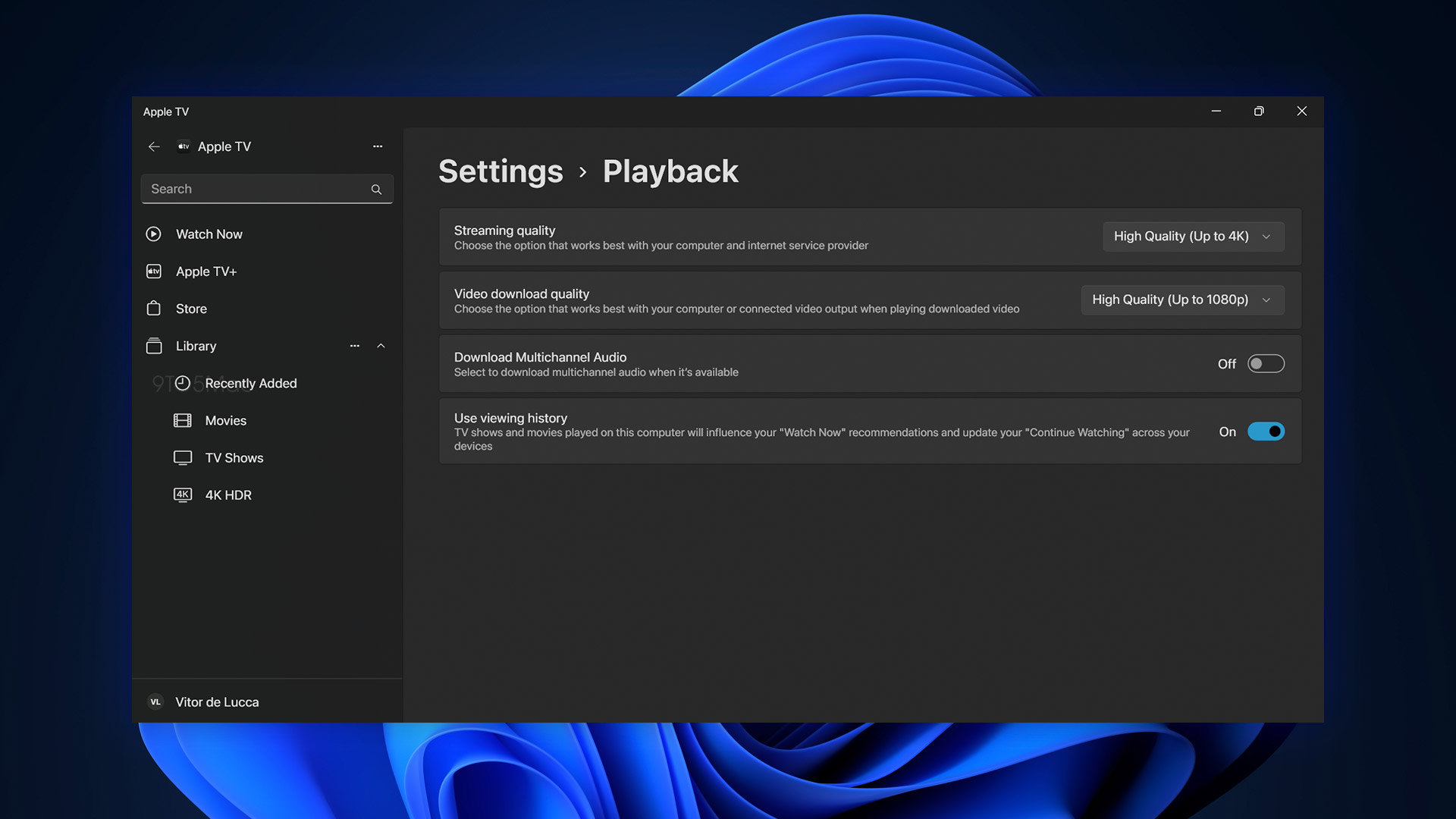Screen dimensions: 1456x819
Task: Open Recently Added via the clock icon
Action: point(183,383)
